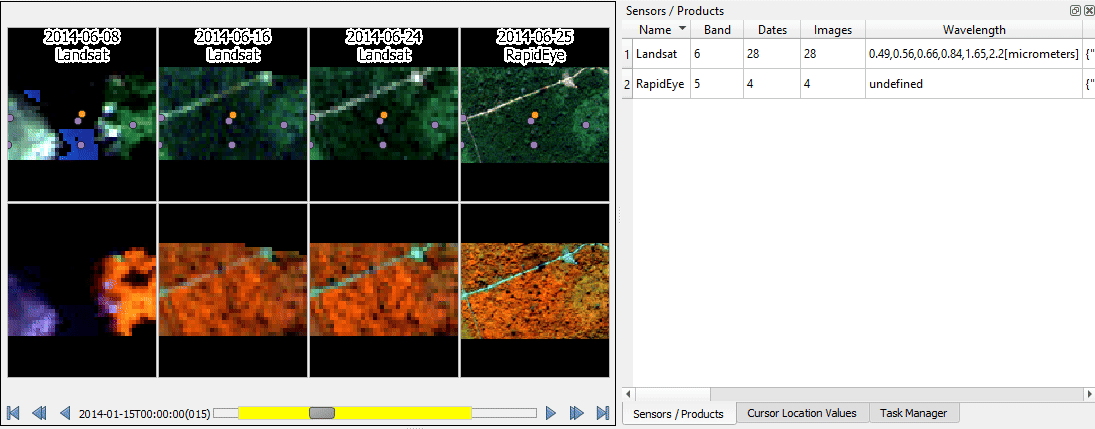The image size is (1095, 429).
Task: Step back one date with the single left arrow
Action: 65,413
